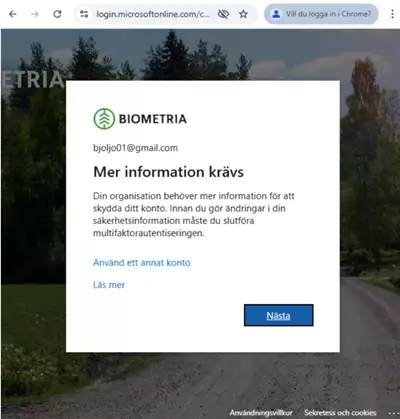
Task: Click the browser forward arrow
Action: [x=35, y=14]
